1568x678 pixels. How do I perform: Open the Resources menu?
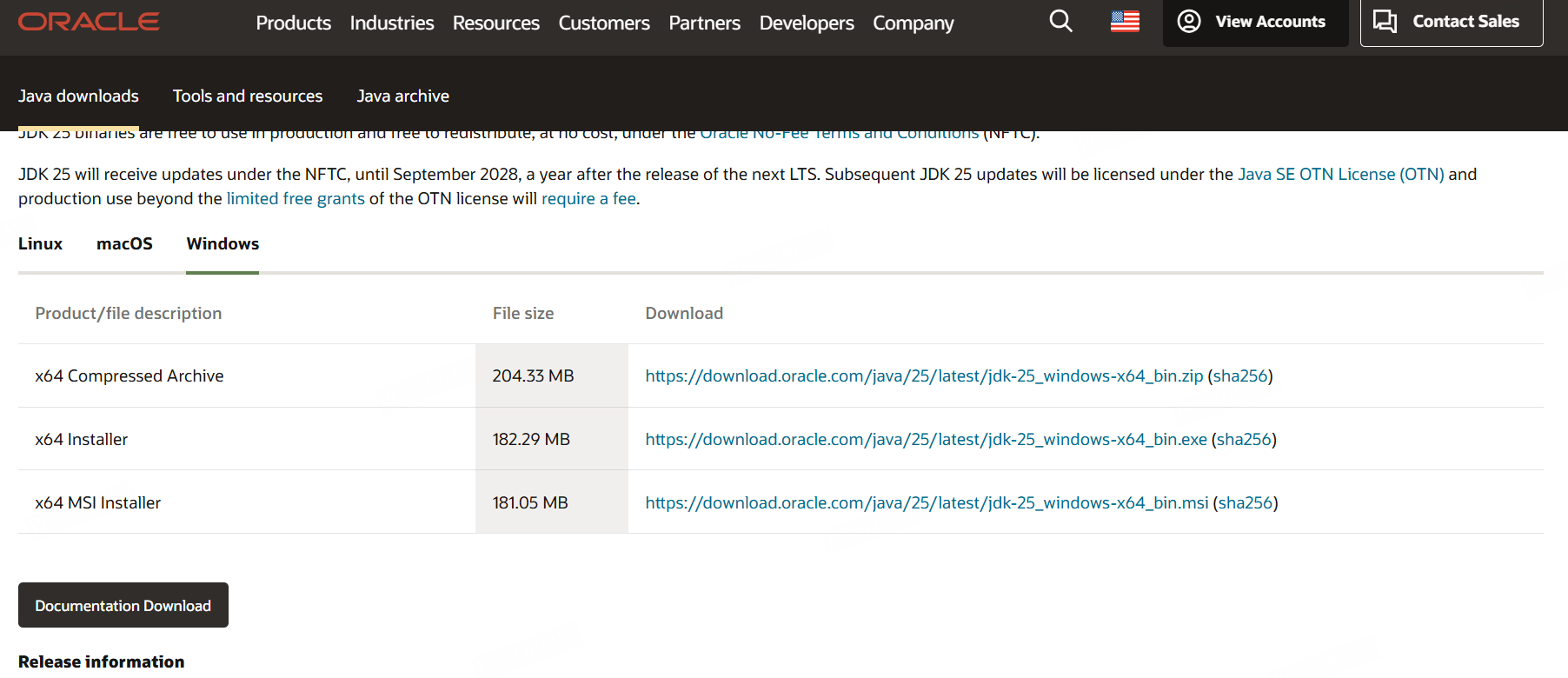[496, 23]
